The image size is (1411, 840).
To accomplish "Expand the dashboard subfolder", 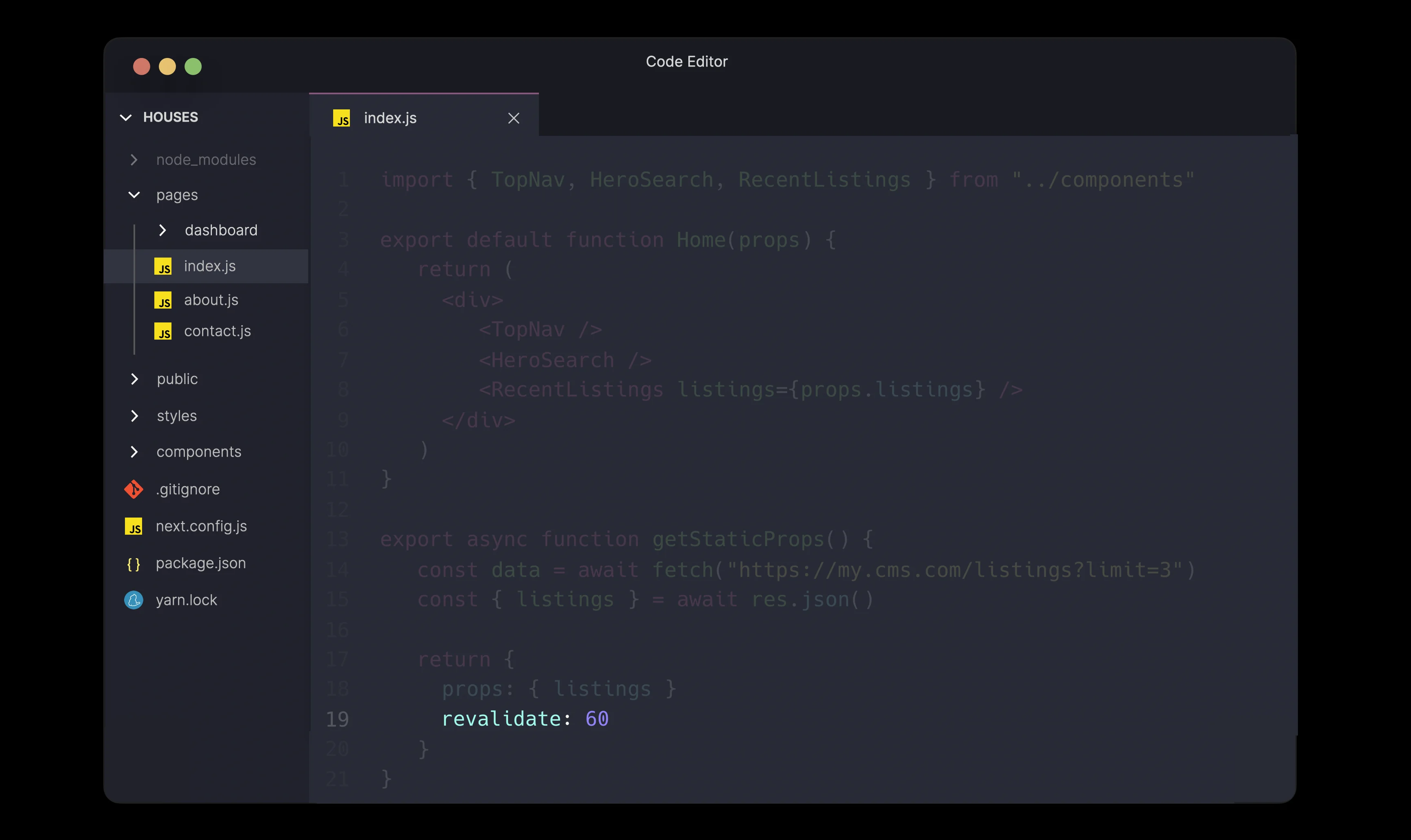I will coord(162,230).
